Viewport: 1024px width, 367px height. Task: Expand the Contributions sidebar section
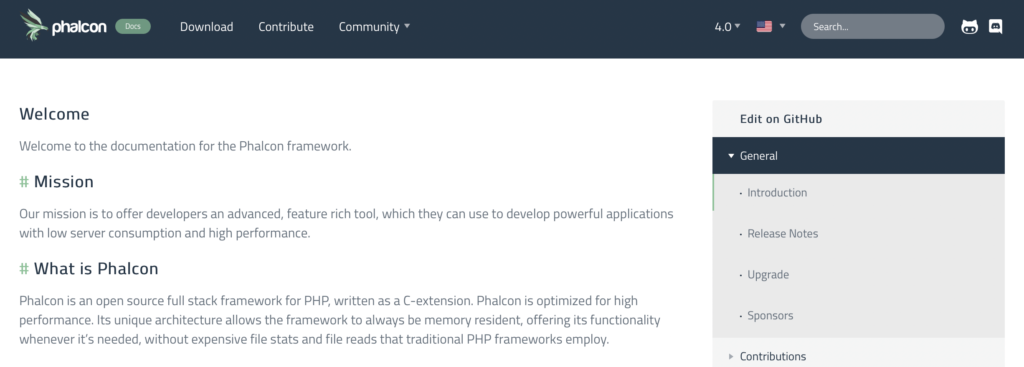858,356
